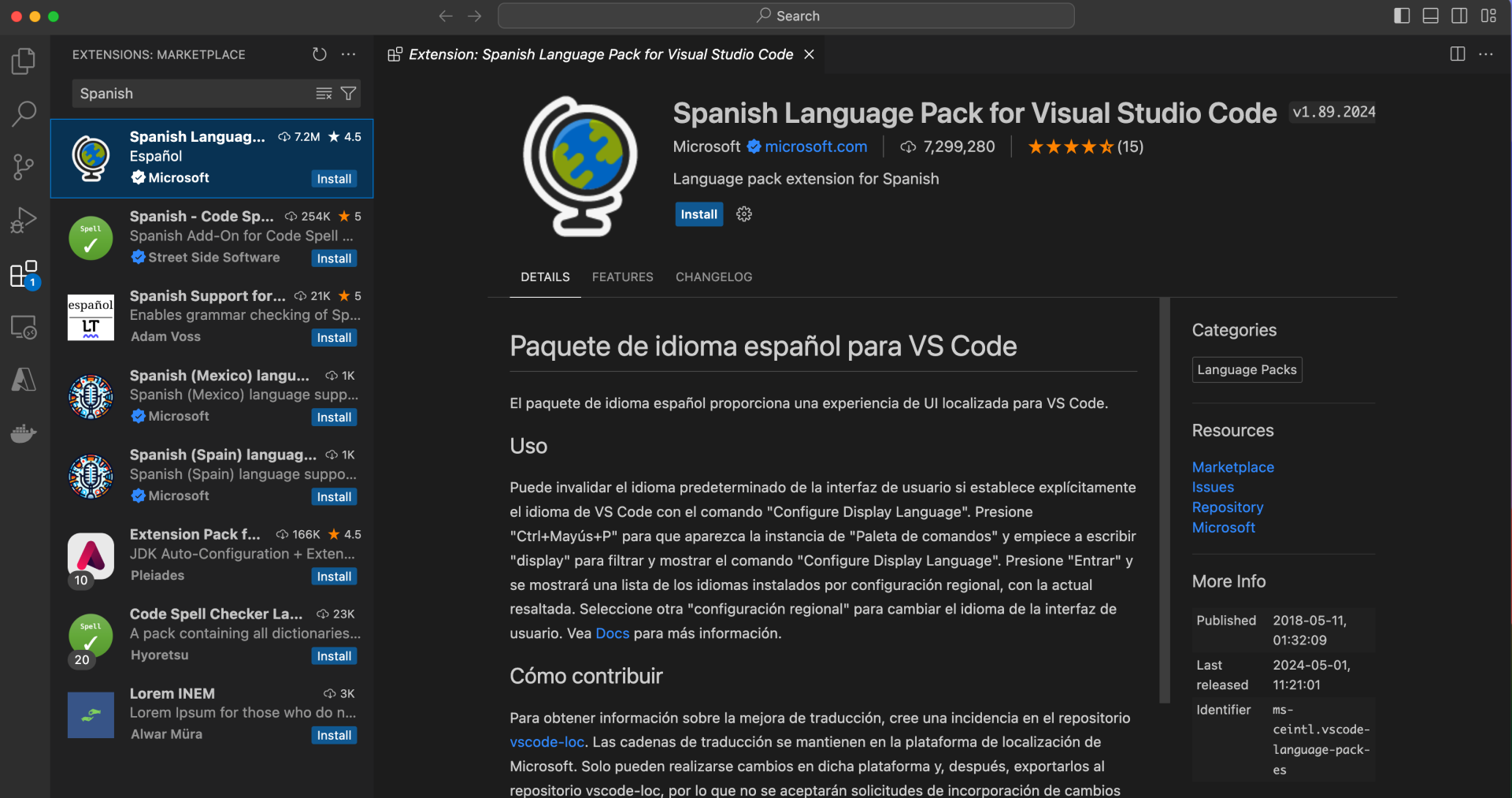Open Views and More Actions menu in Extensions sidebar
The image size is (1512, 798).
click(348, 54)
